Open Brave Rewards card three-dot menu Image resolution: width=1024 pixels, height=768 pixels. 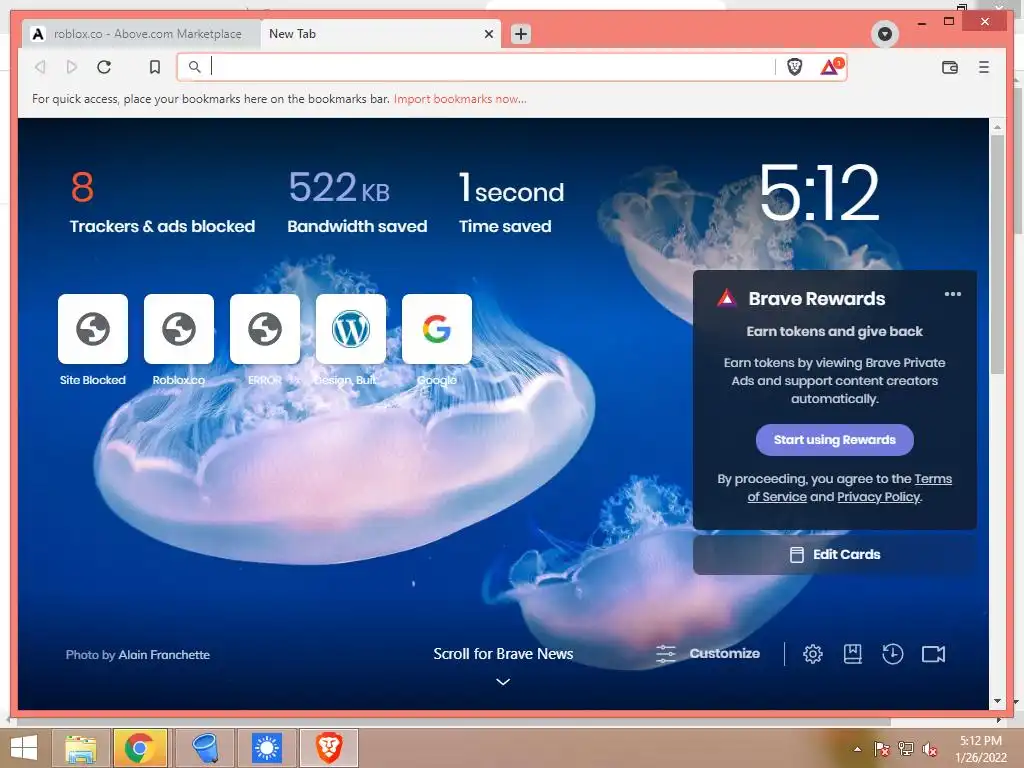coord(953,294)
